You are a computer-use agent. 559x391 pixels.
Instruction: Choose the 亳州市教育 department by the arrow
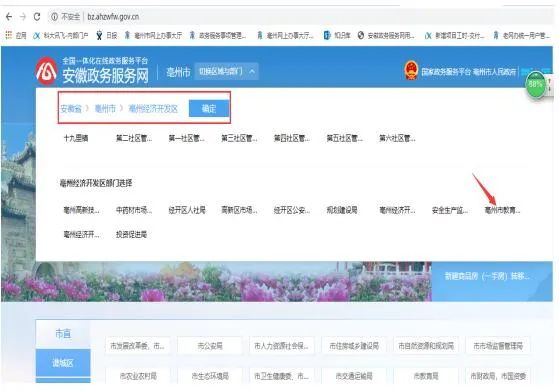502,210
